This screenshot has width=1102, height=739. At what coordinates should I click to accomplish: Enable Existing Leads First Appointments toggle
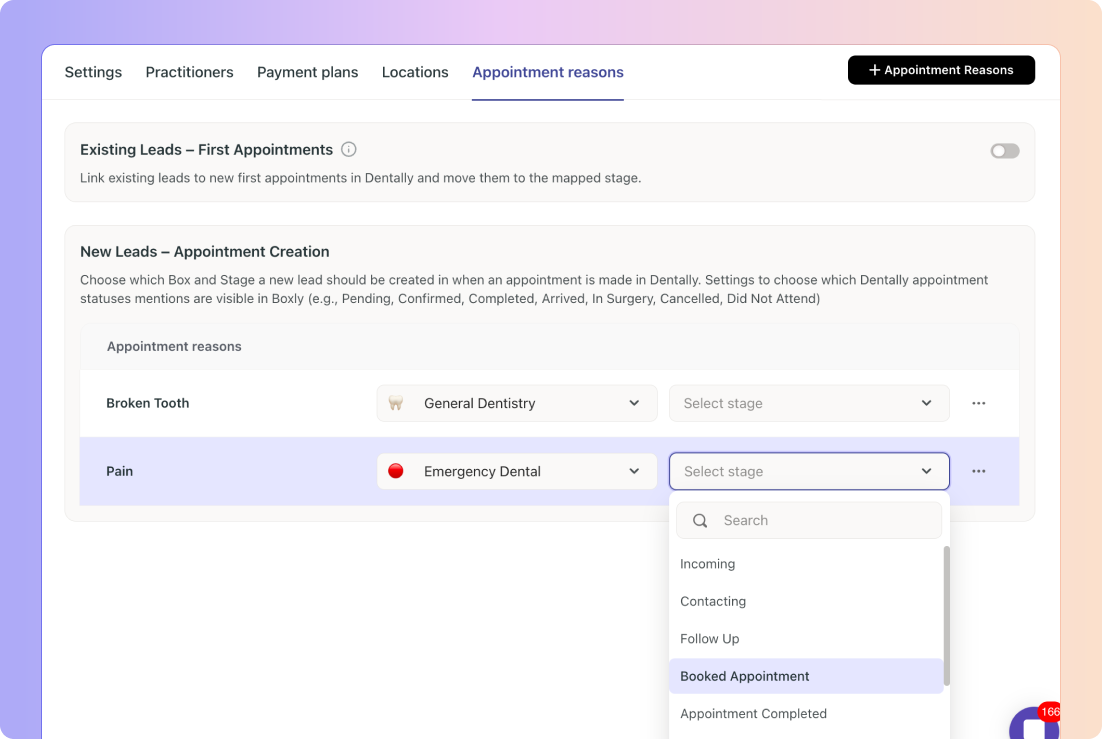pyautogui.click(x=1004, y=151)
